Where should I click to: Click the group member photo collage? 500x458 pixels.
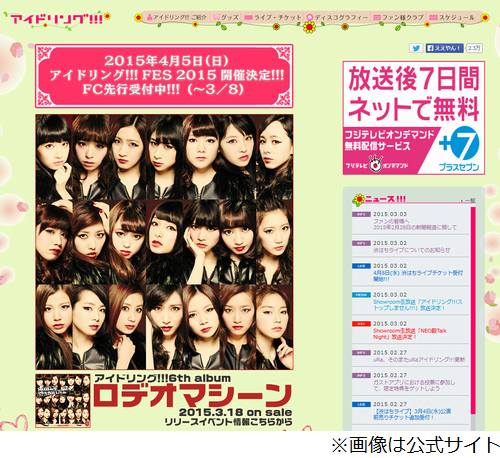(x=164, y=242)
